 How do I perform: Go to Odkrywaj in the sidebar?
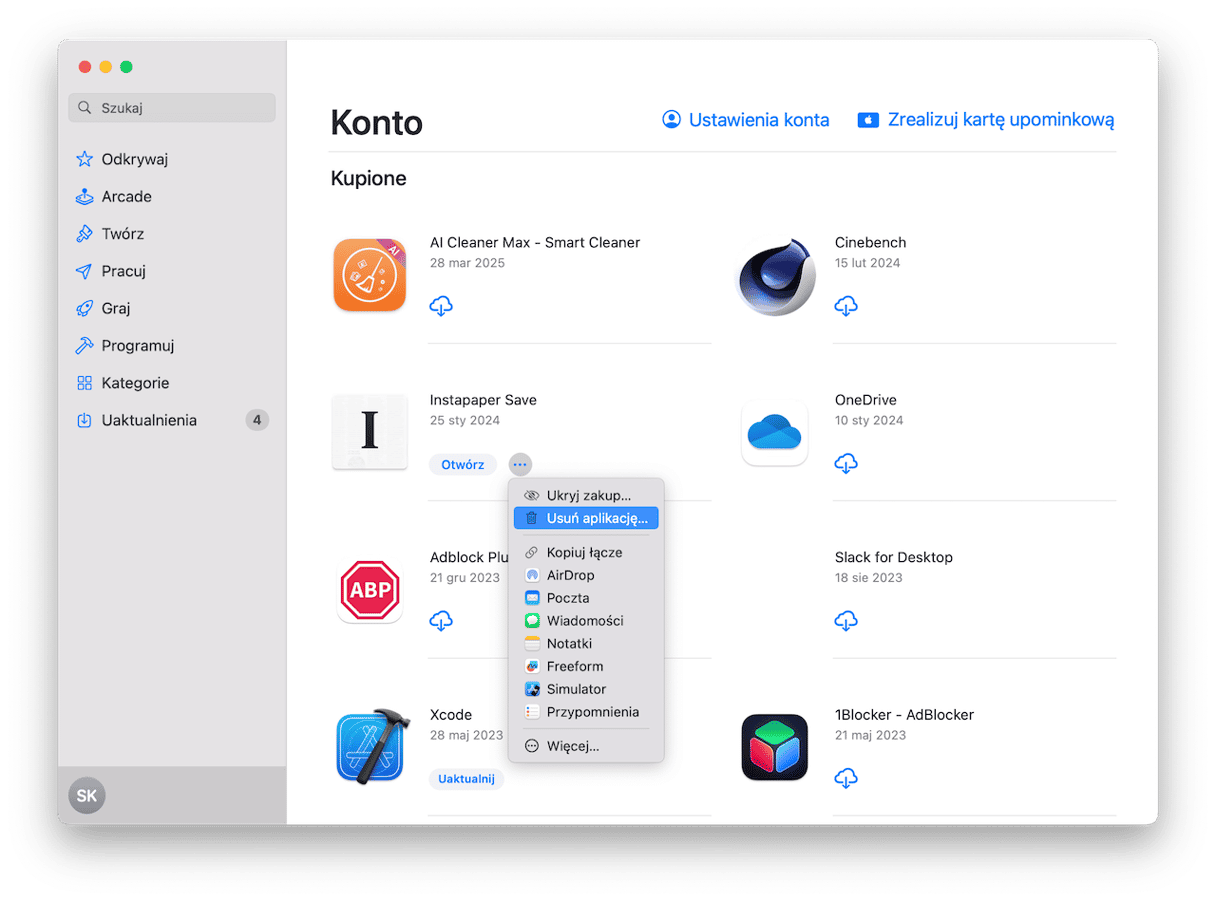click(x=134, y=159)
